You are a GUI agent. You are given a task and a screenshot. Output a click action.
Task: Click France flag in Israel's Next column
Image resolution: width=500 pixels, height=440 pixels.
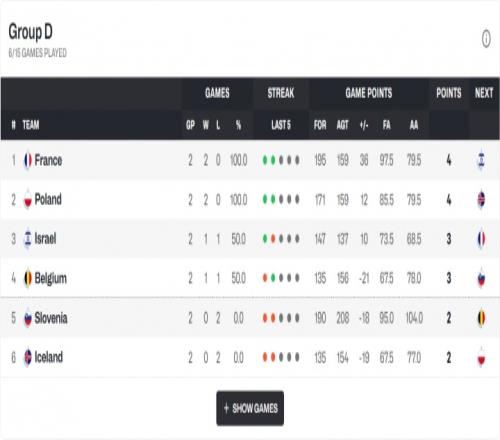481,239
